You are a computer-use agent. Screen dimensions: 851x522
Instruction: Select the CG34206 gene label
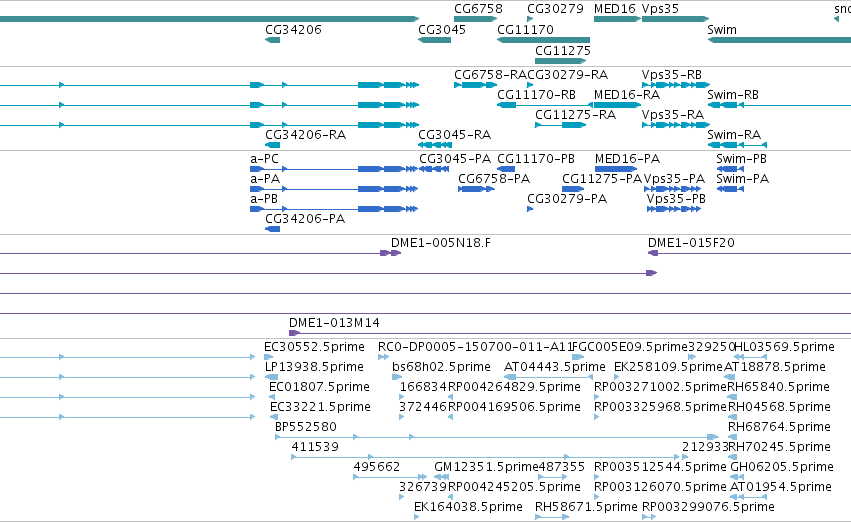293,30
